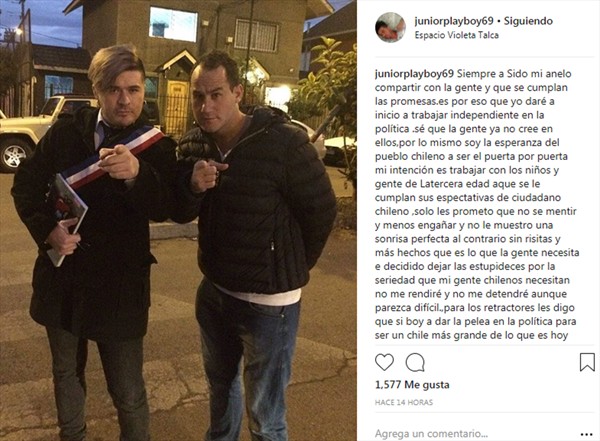This screenshot has height=441, width=600.
Task: Click juniorplayboy69 username in the header
Action: pos(454,21)
